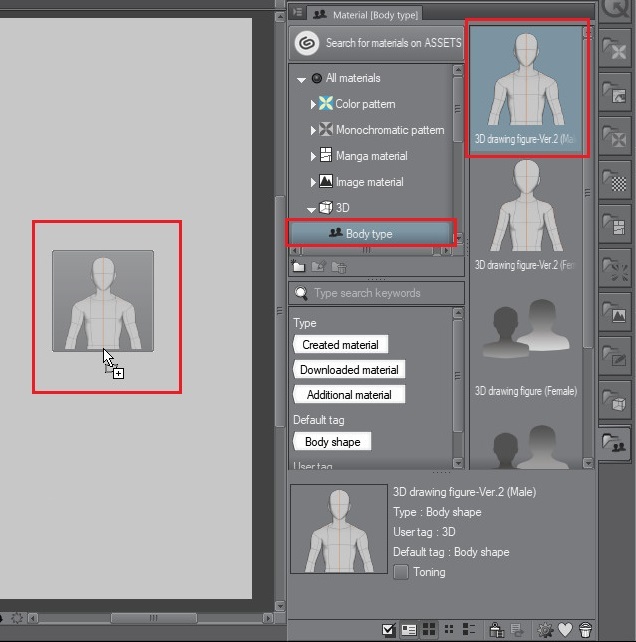Image resolution: width=636 pixels, height=642 pixels.
Task: Toggle the Downloaded material filter
Action: [349, 370]
